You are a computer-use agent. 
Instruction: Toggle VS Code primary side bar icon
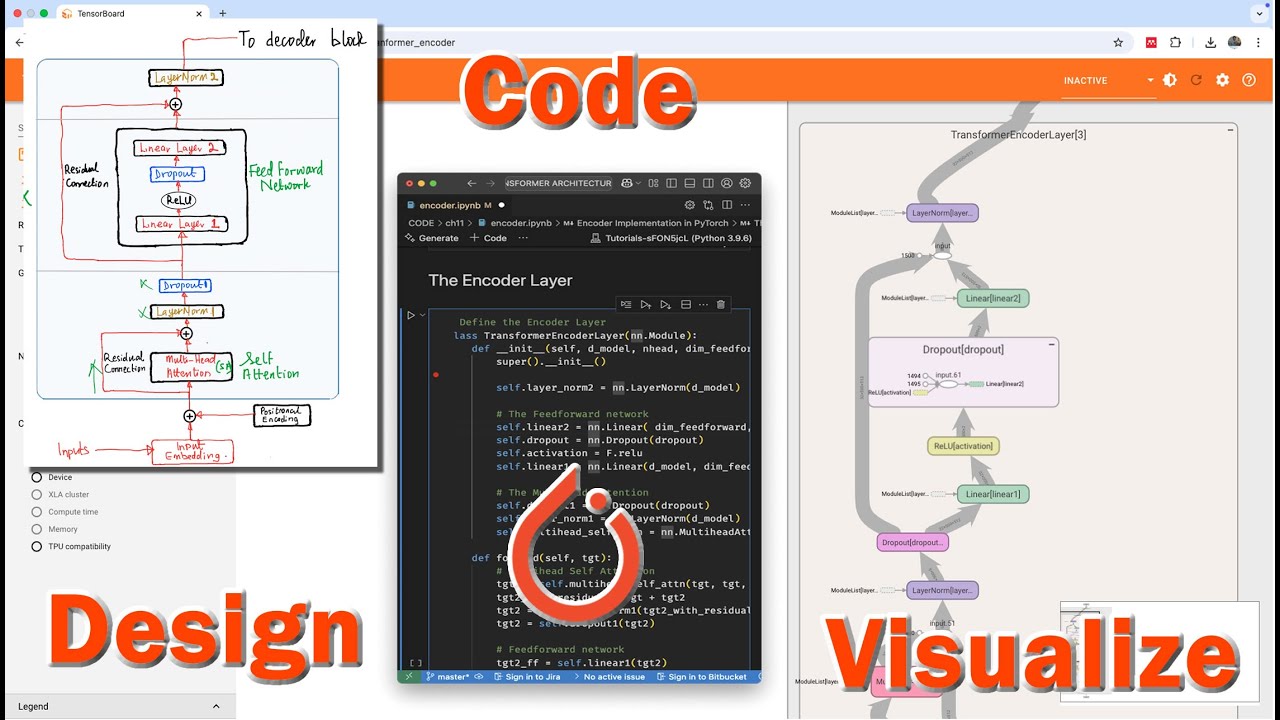click(672, 183)
